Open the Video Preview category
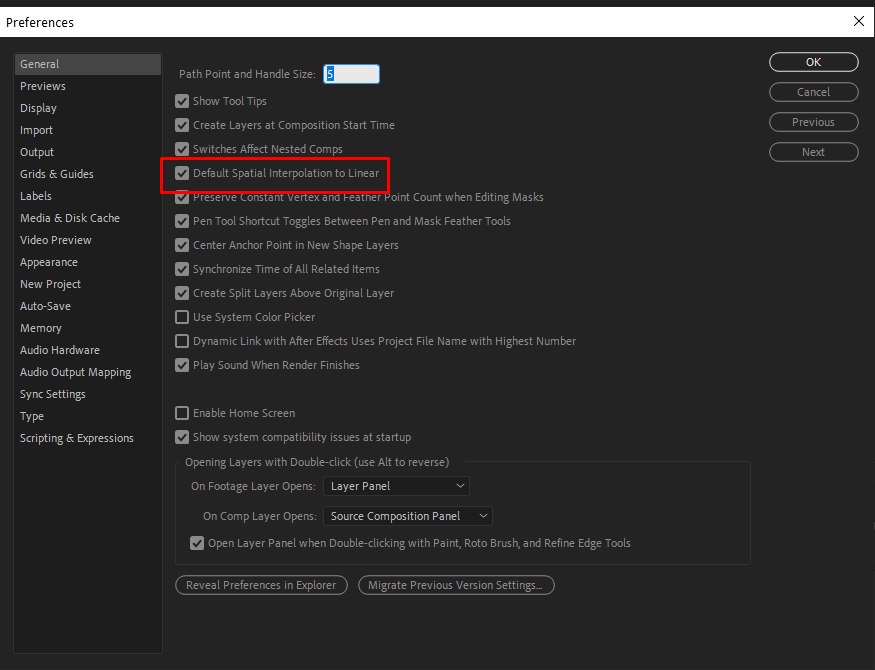This screenshot has height=670, width=875. [x=56, y=240]
